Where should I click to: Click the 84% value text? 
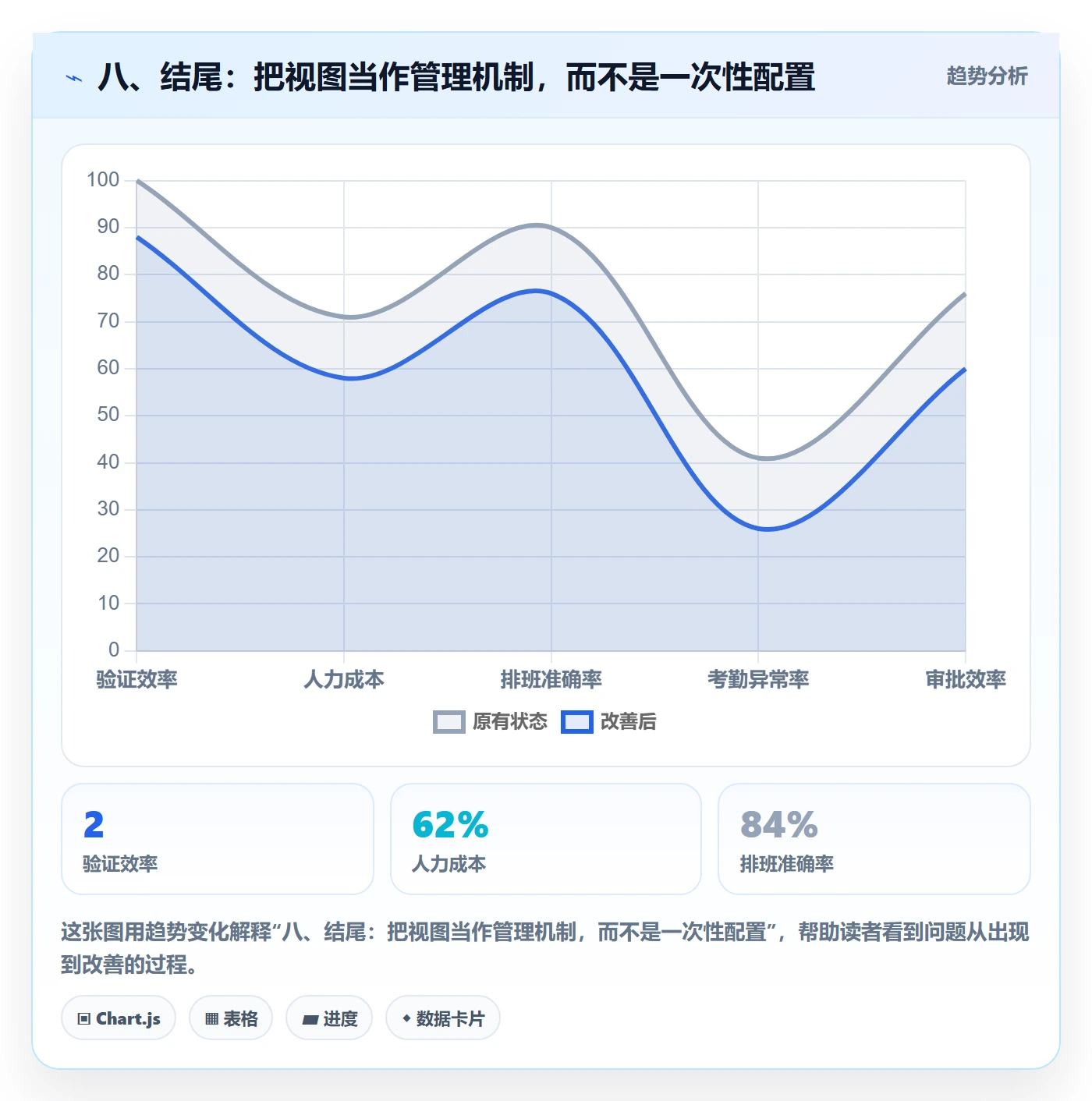[778, 825]
